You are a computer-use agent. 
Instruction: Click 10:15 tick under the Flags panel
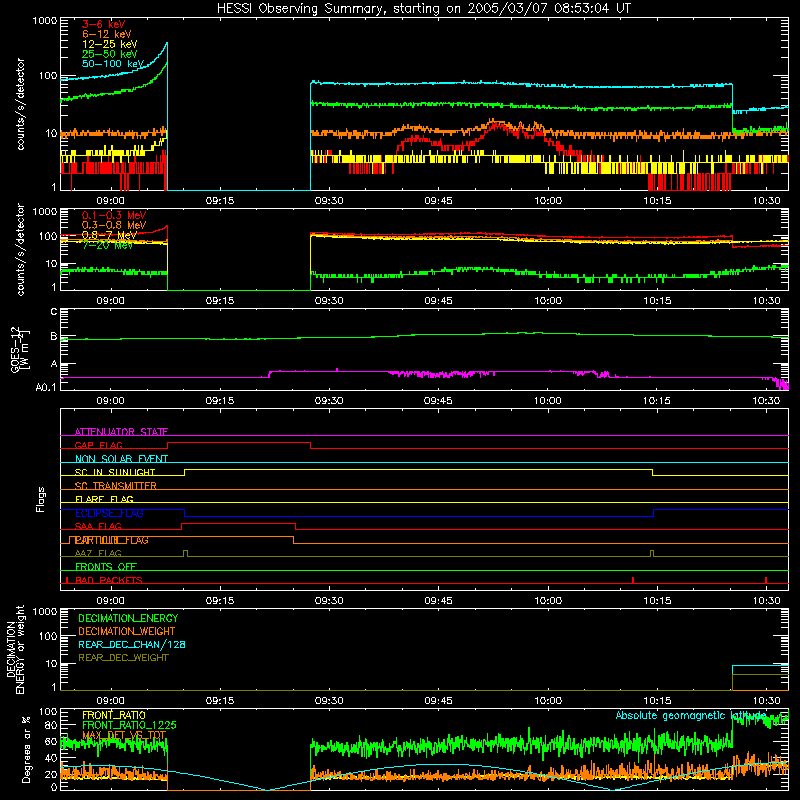[657, 601]
